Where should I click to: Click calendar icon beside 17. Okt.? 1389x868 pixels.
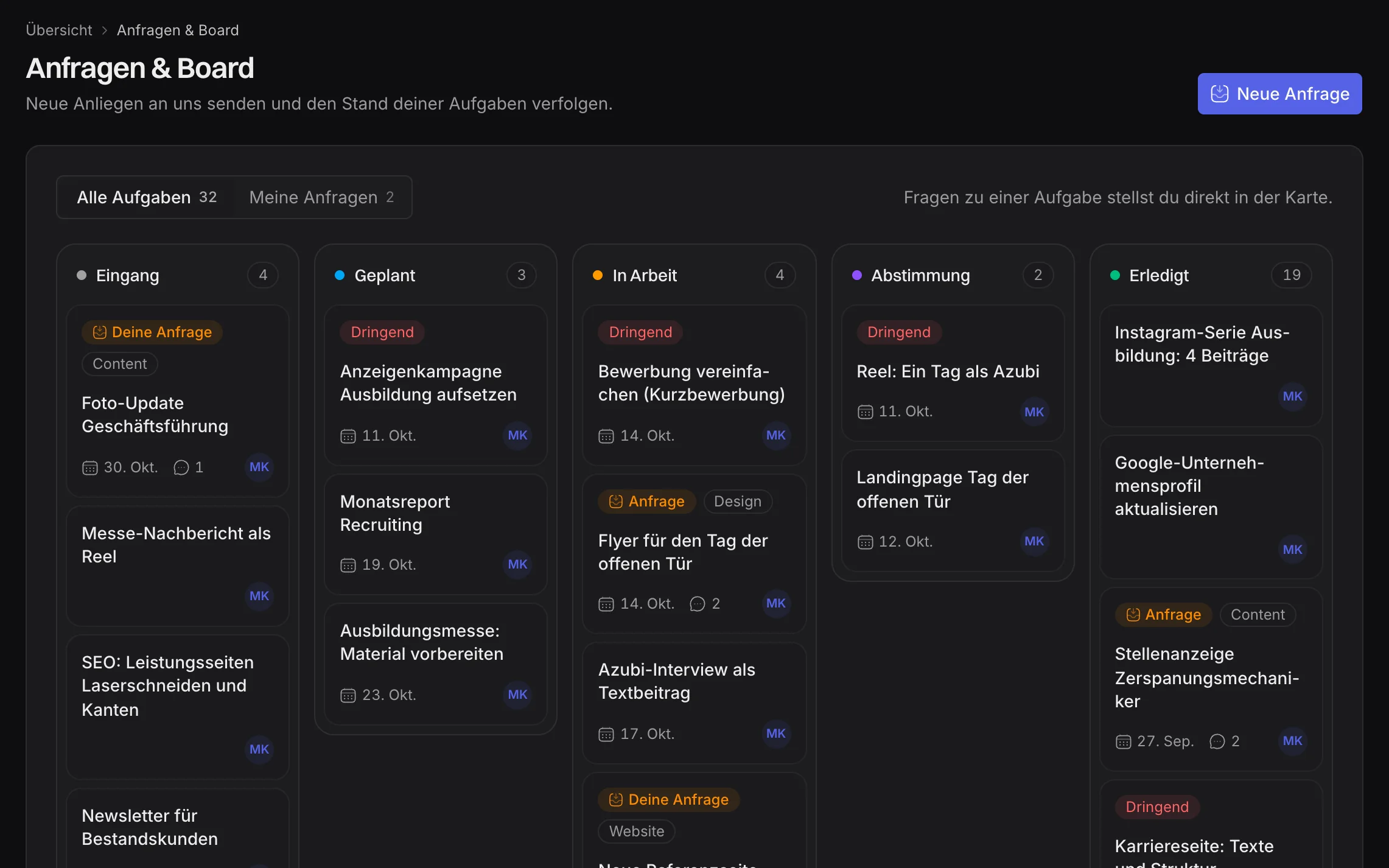[x=606, y=734]
